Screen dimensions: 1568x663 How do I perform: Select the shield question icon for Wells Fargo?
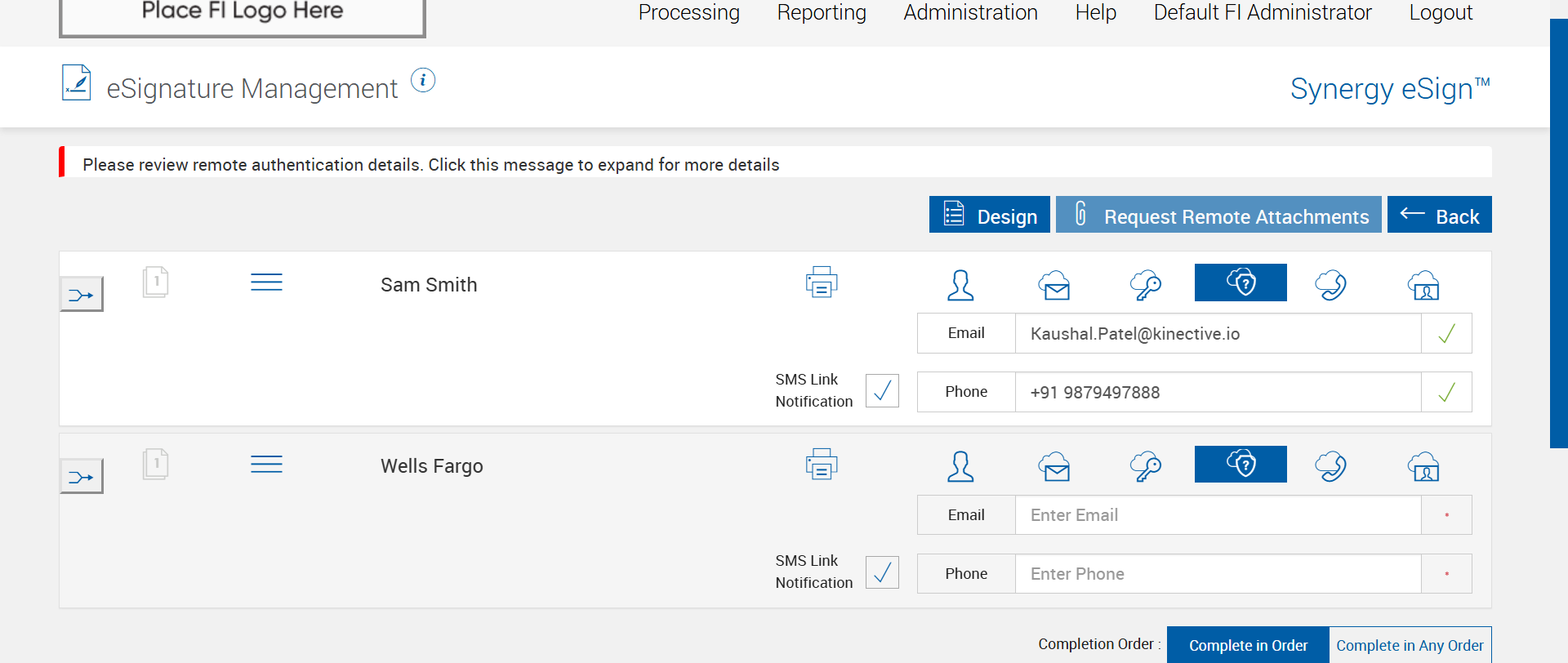pyautogui.click(x=1241, y=465)
